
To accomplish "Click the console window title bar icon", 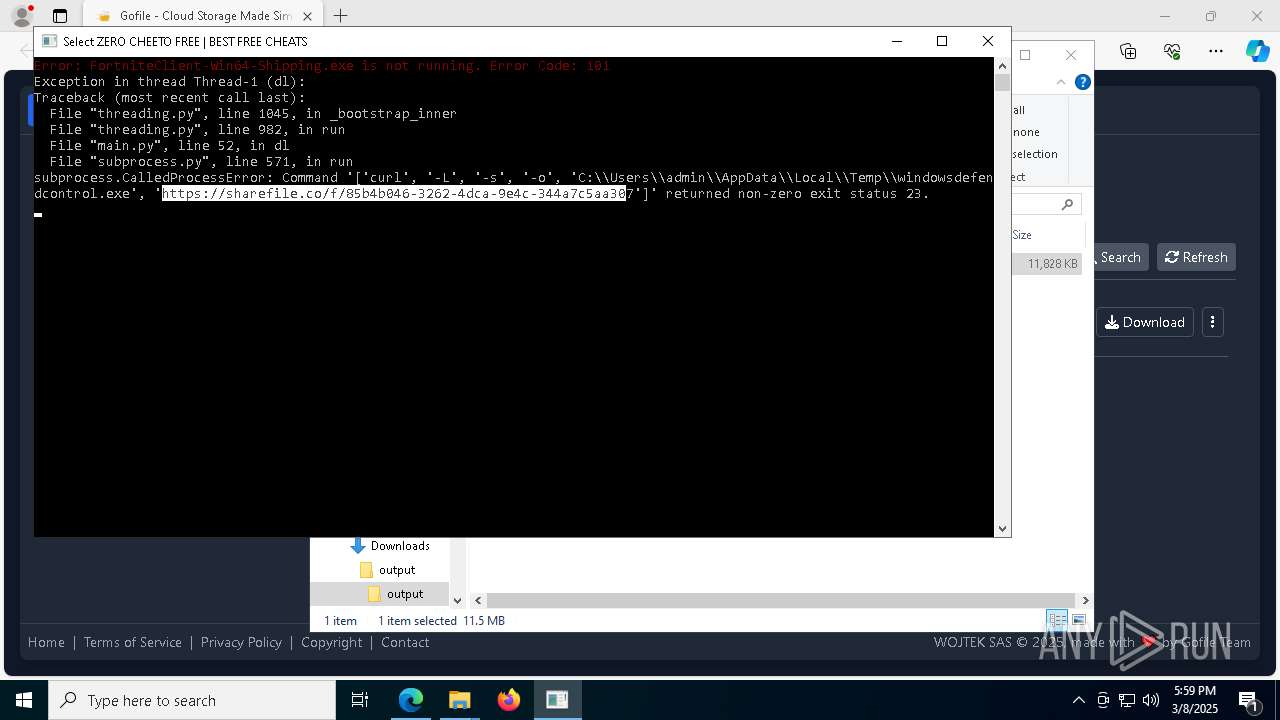I will [49, 41].
